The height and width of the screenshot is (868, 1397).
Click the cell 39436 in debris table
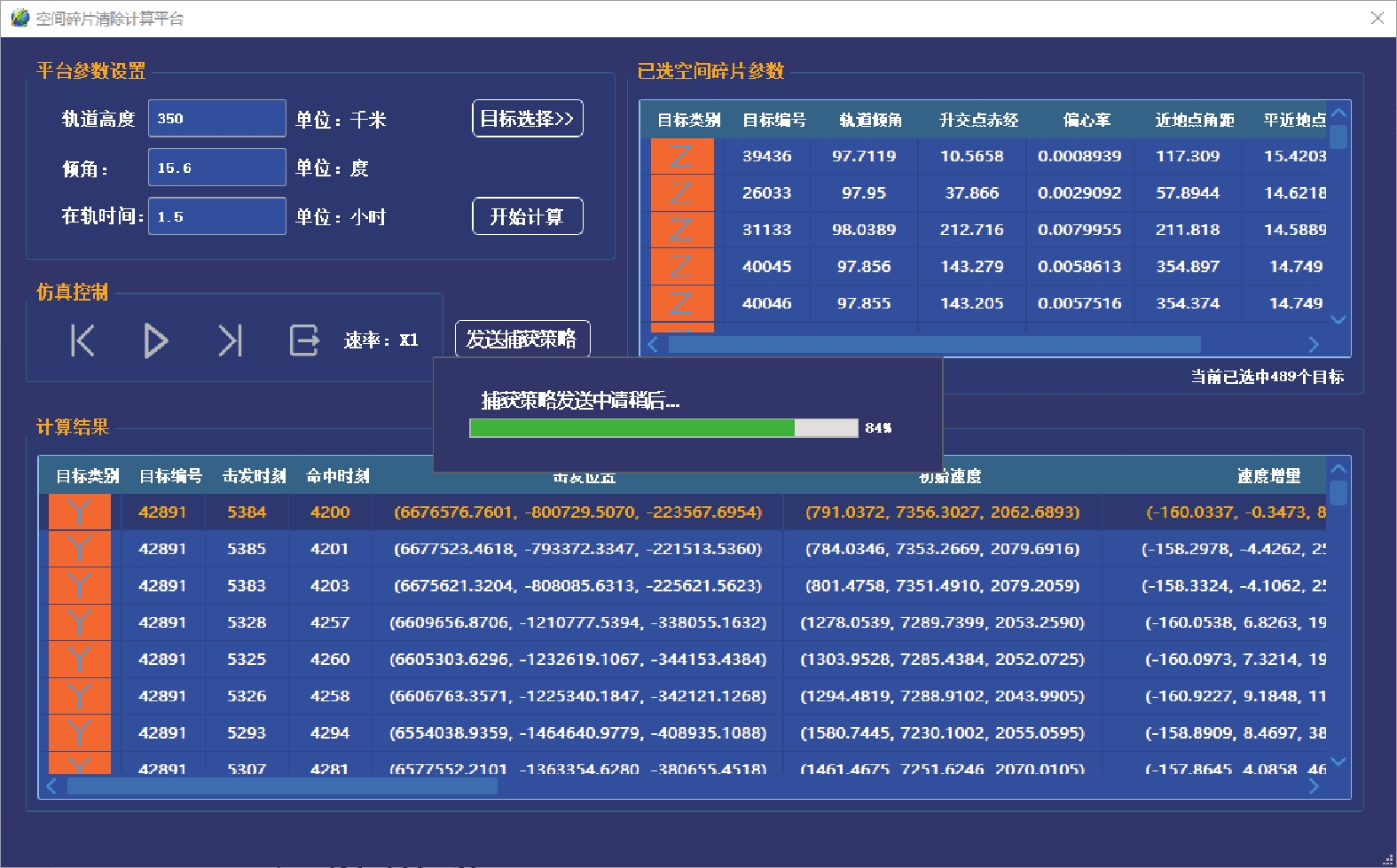point(766,156)
